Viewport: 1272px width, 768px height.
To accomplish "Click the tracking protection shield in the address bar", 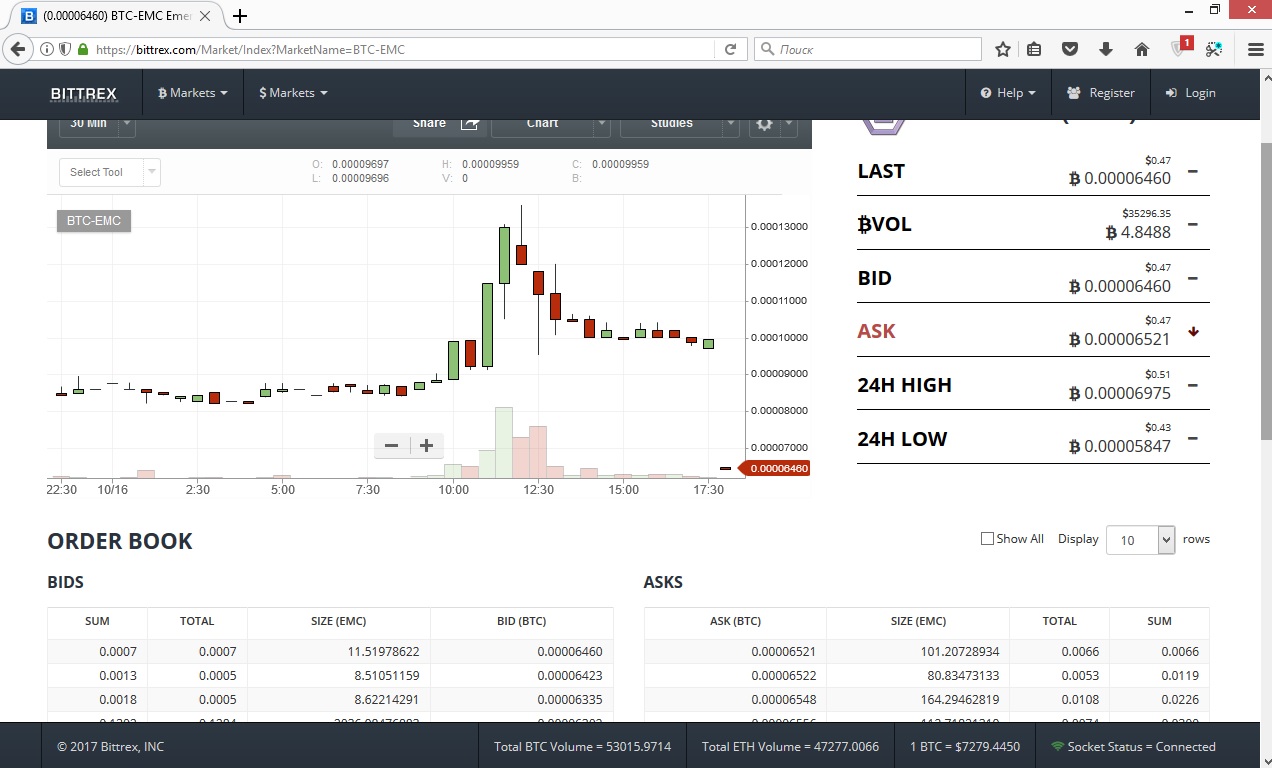I will 65,49.
